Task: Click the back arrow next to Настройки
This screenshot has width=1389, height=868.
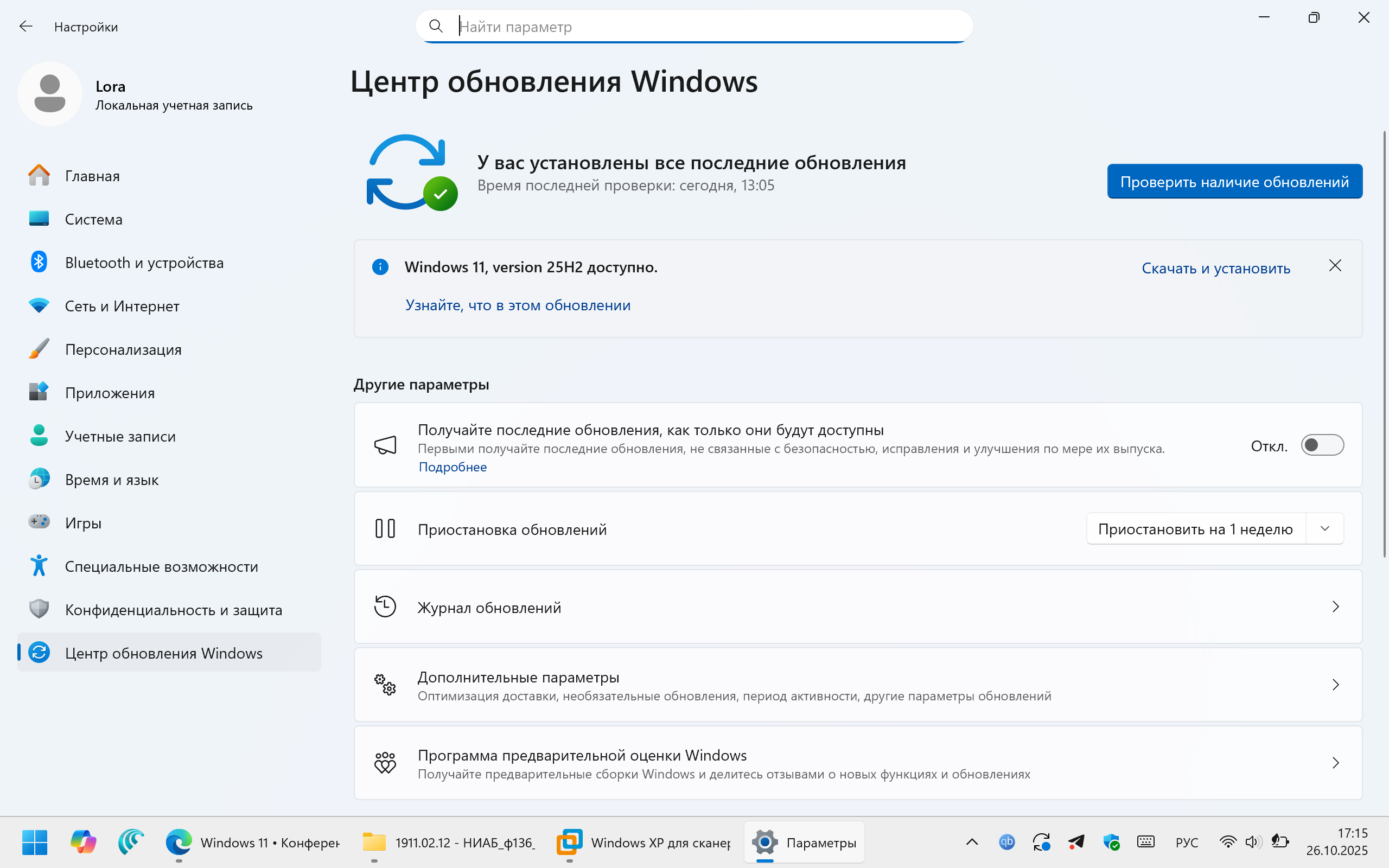Action: [26, 27]
